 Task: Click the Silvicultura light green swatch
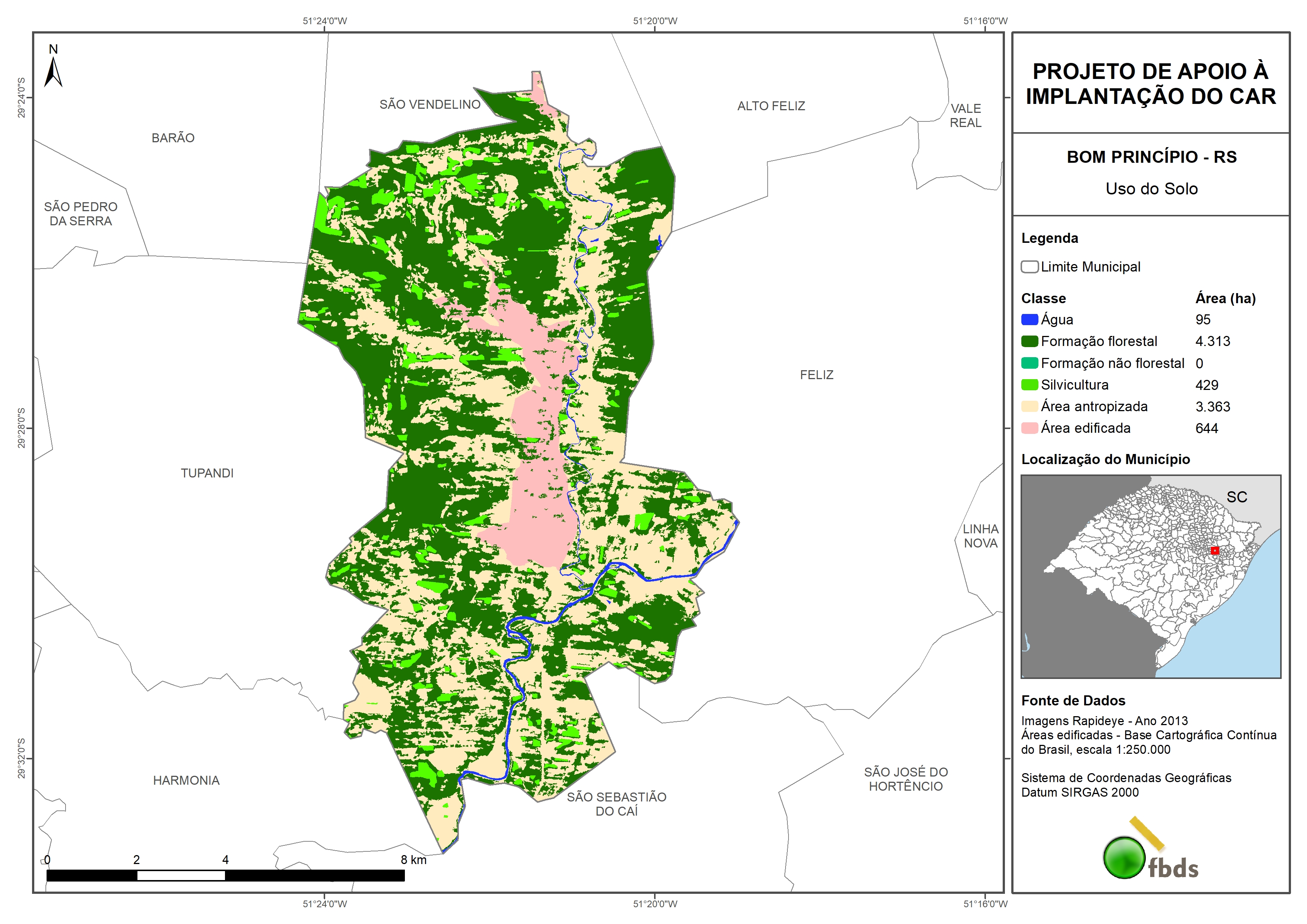[x=1029, y=385]
